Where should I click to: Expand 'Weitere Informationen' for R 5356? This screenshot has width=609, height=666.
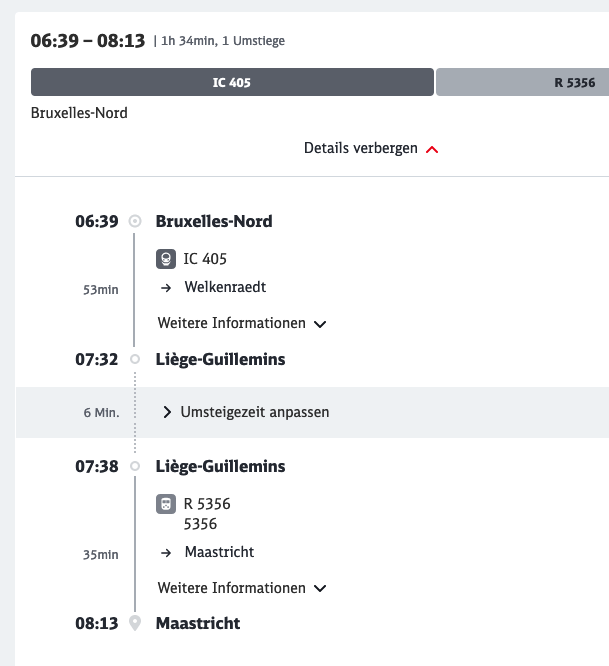point(242,588)
